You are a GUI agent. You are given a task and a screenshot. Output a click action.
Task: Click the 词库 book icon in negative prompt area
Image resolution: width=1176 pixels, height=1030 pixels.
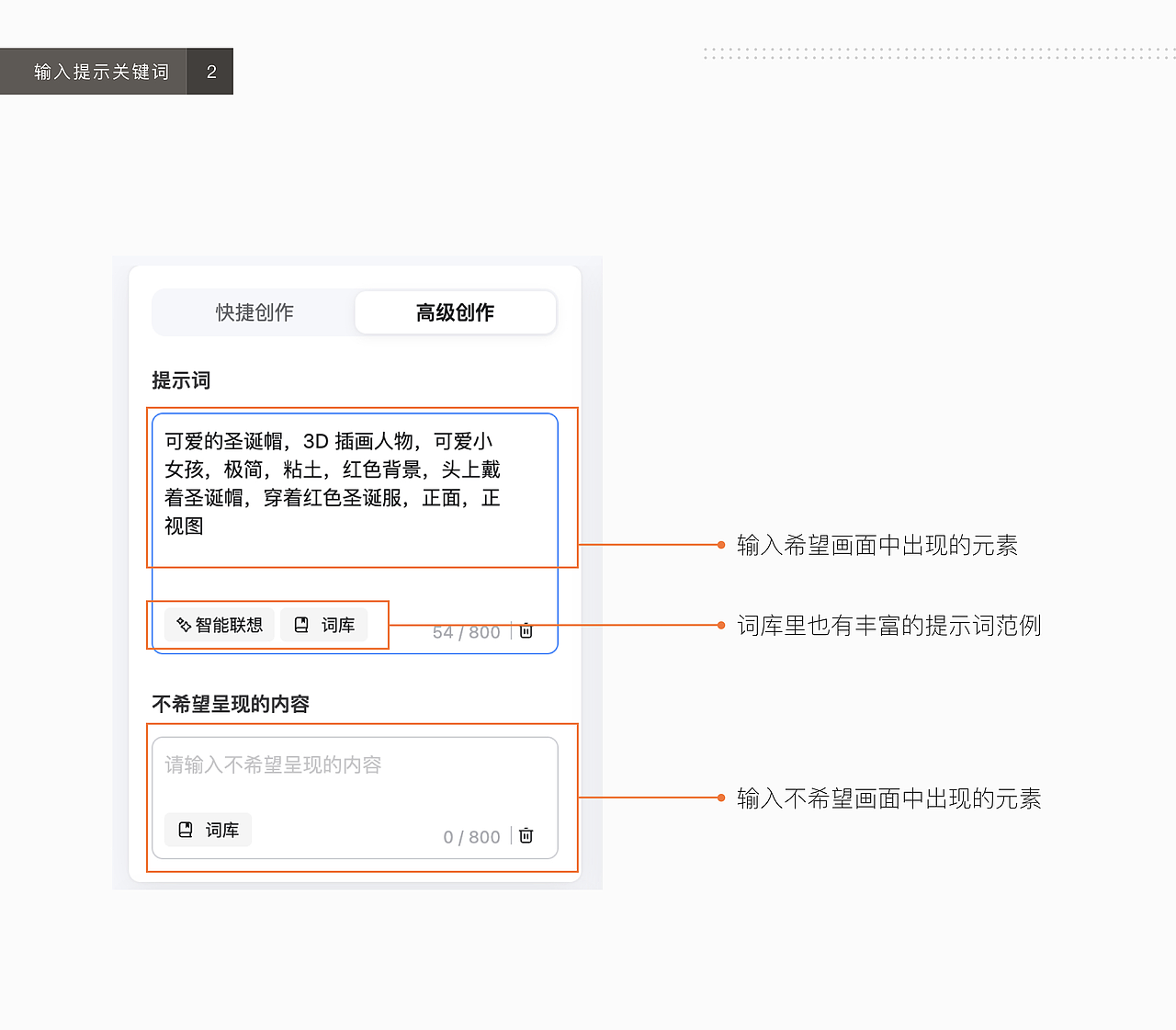[186, 830]
